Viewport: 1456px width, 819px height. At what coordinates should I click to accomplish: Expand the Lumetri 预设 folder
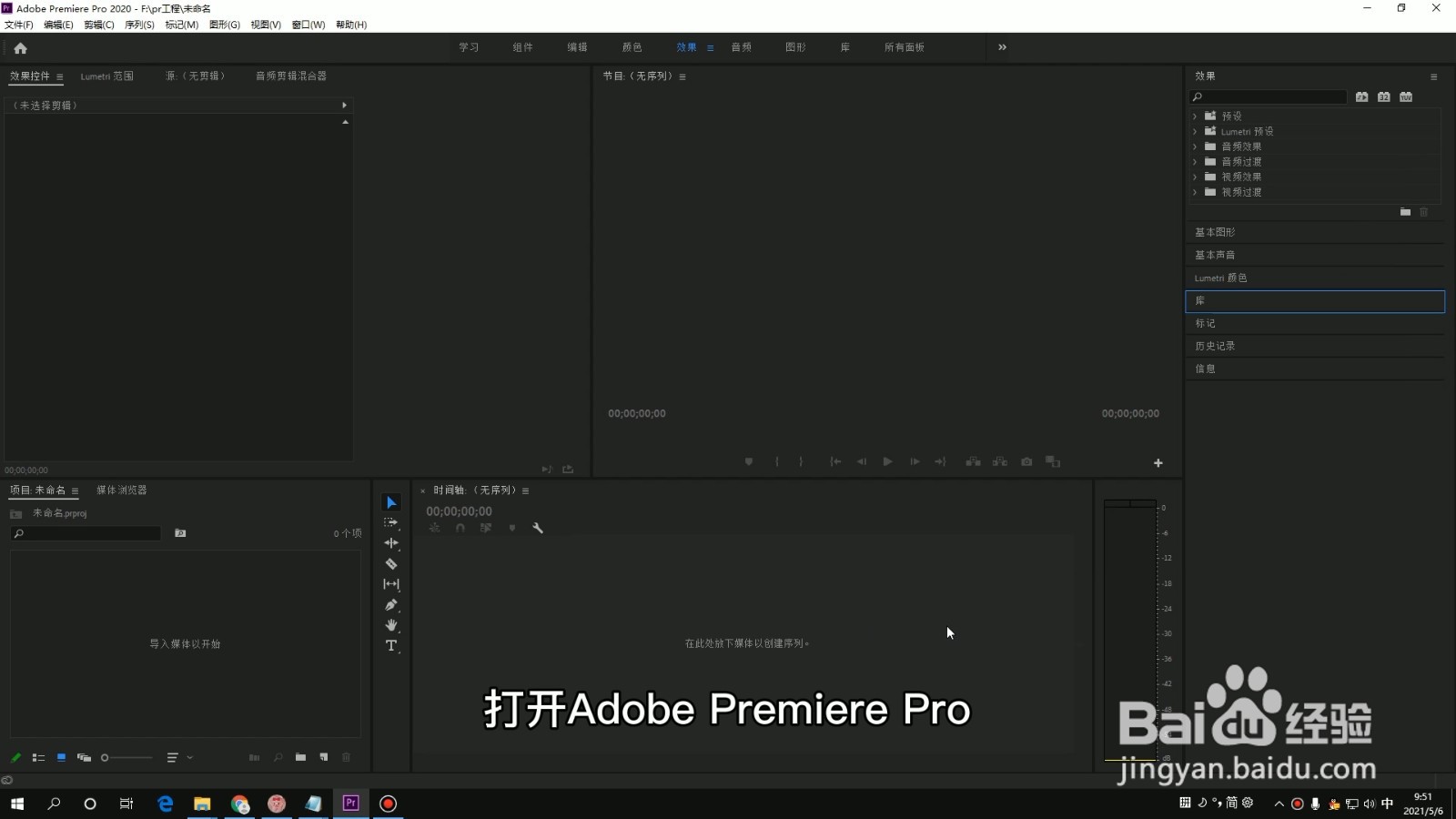1195,132
